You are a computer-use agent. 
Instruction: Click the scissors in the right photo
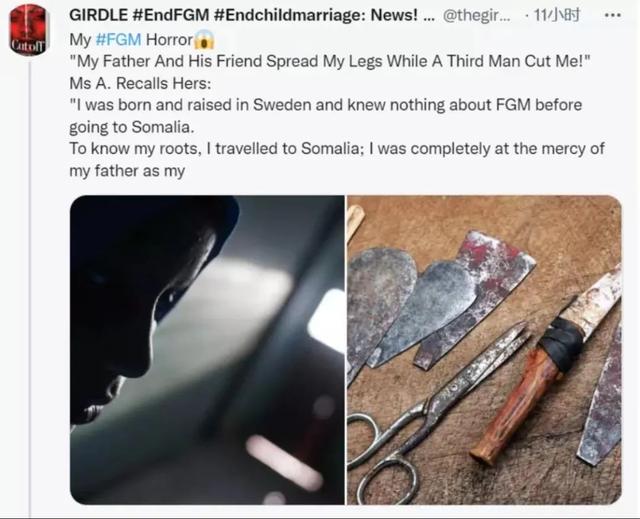click(x=439, y=410)
